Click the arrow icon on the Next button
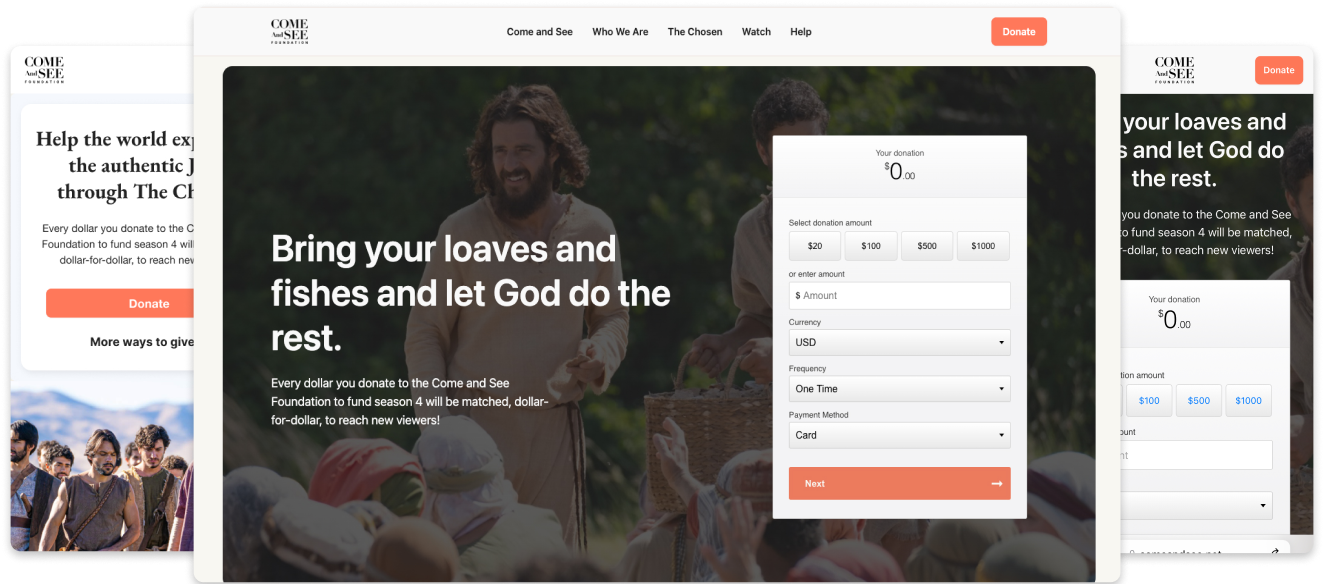 (996, 484)
